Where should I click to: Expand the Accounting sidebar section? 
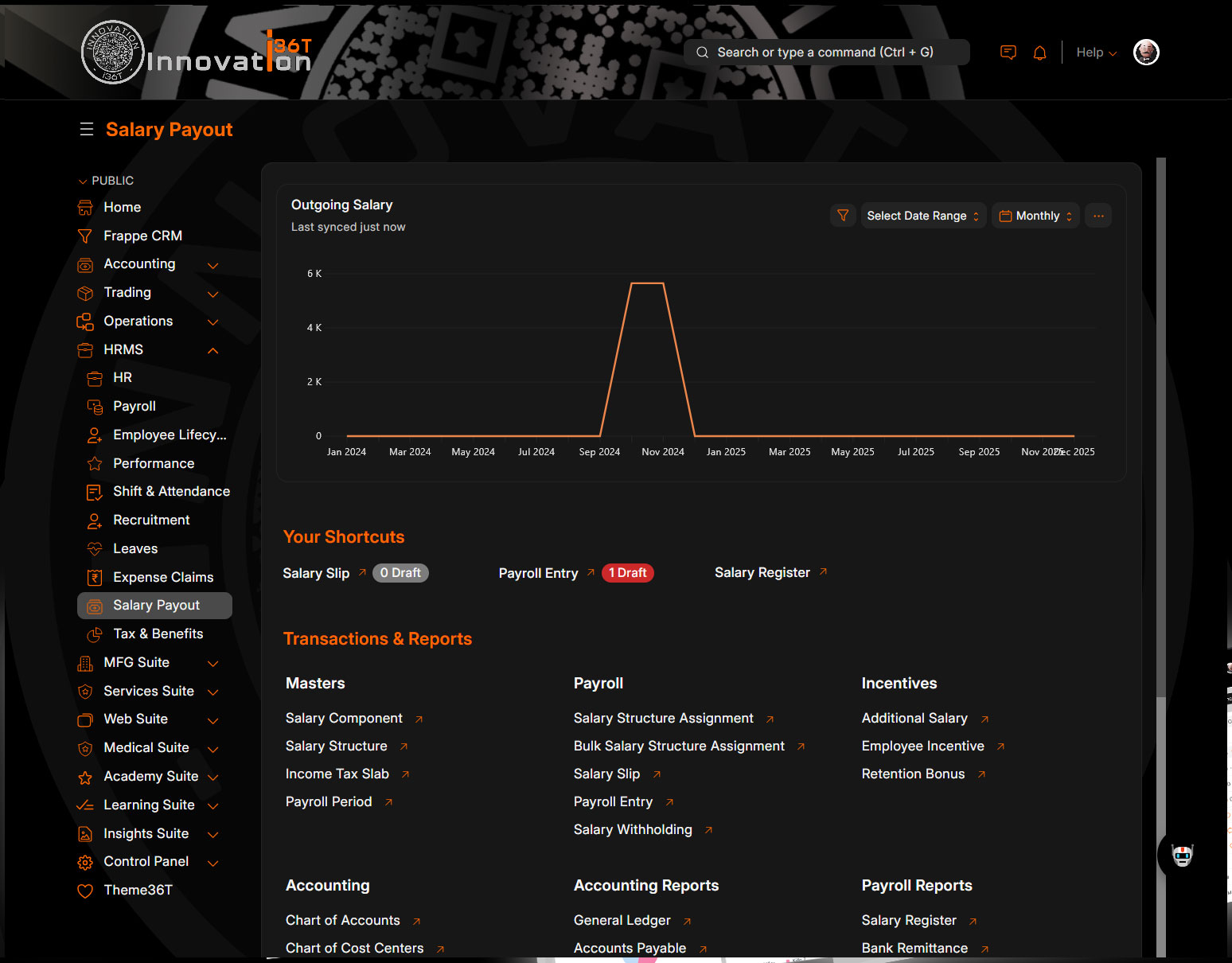[x=212, y=265]
